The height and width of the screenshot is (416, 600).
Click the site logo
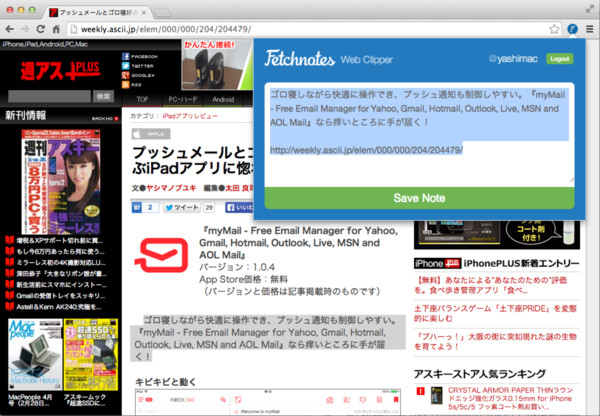point(60,70)
